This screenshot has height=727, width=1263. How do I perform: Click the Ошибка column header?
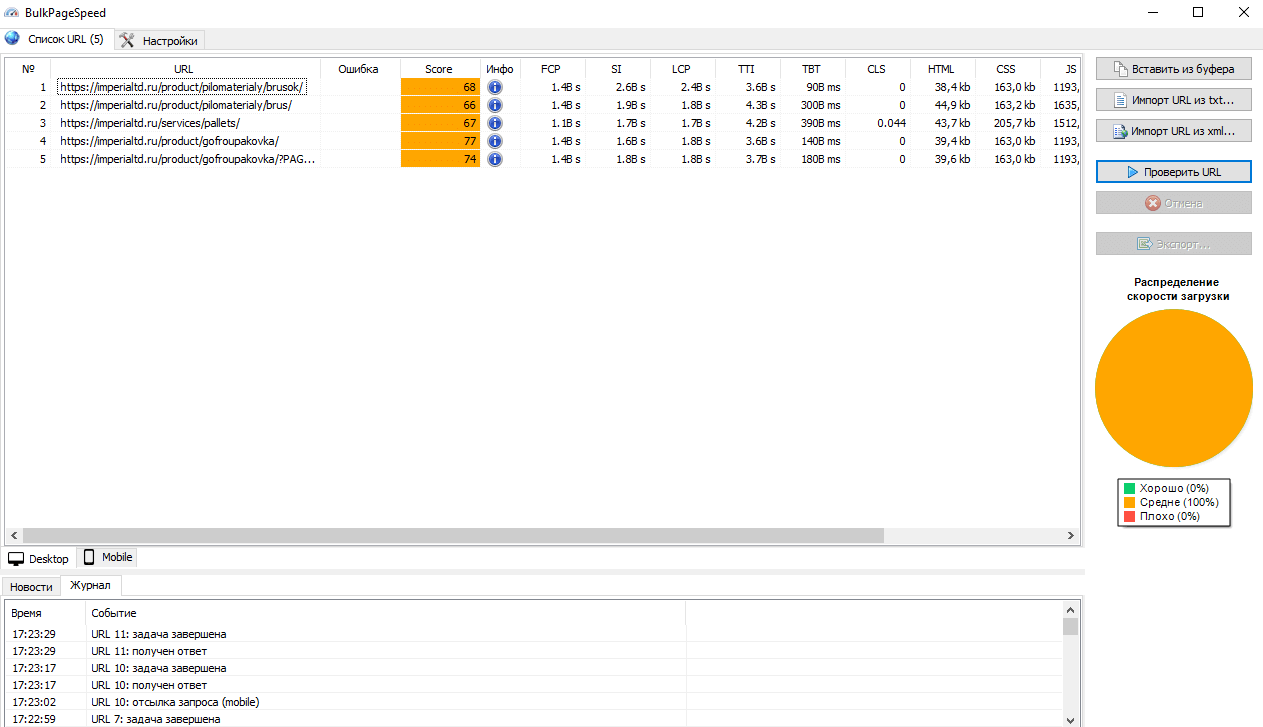coord(359,69)
